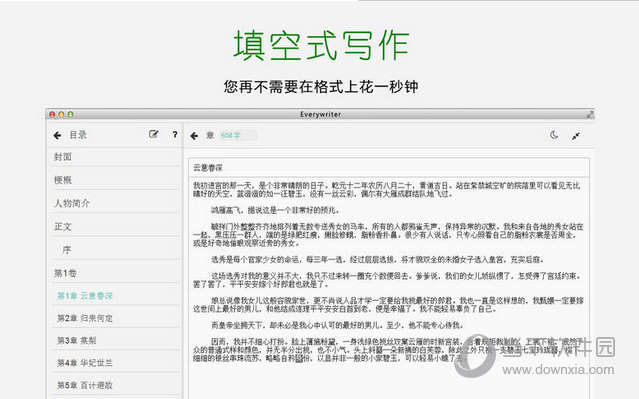Click the yellow window minimize button
This screenshot has width=639, height=399.
point(61,115)
